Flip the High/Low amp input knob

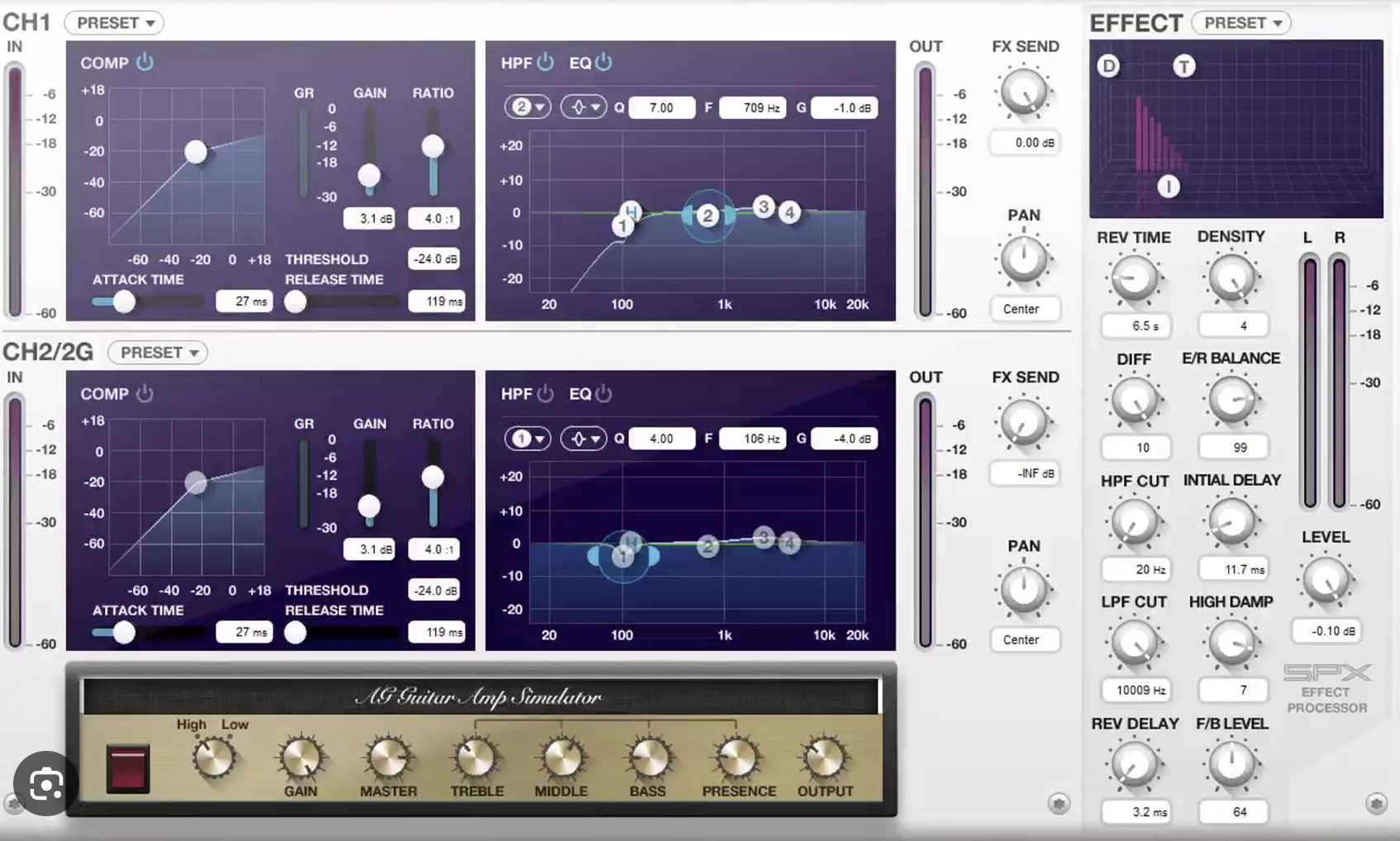[x=213, y=758]
